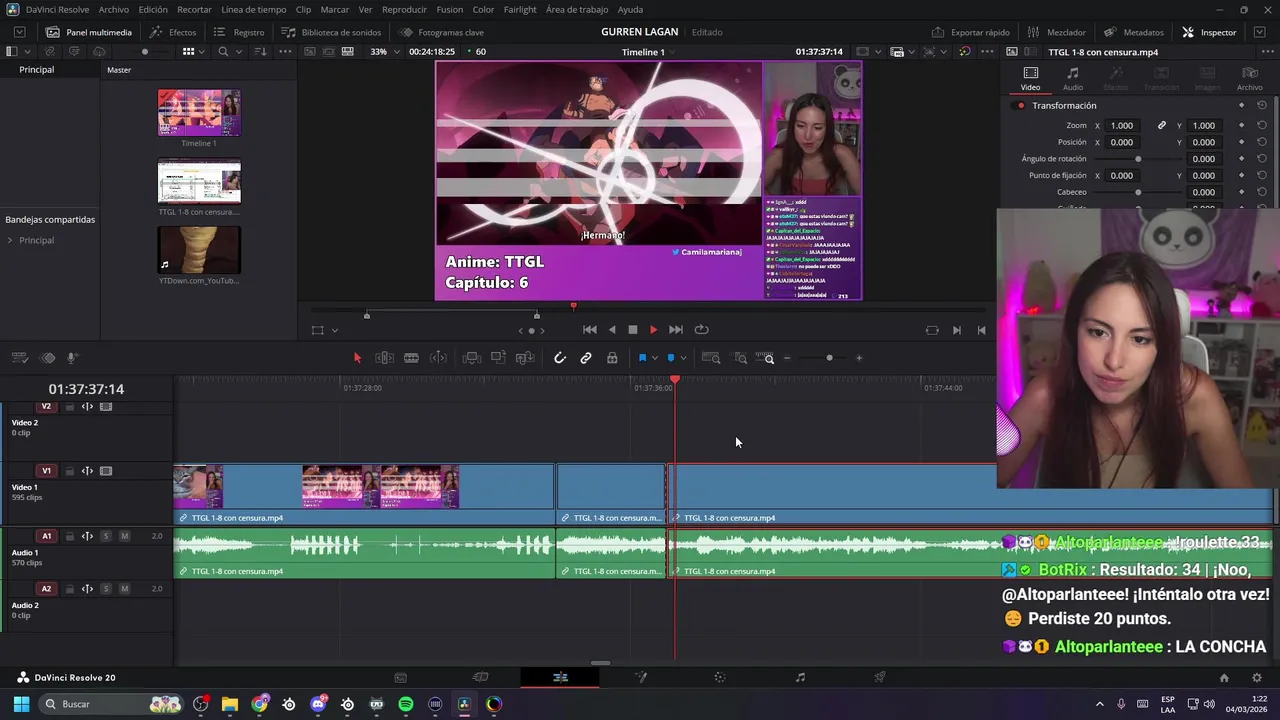Screen dimensions: 1280x720
Task: Click the Zoom X value field
Action: [1123, 126]
